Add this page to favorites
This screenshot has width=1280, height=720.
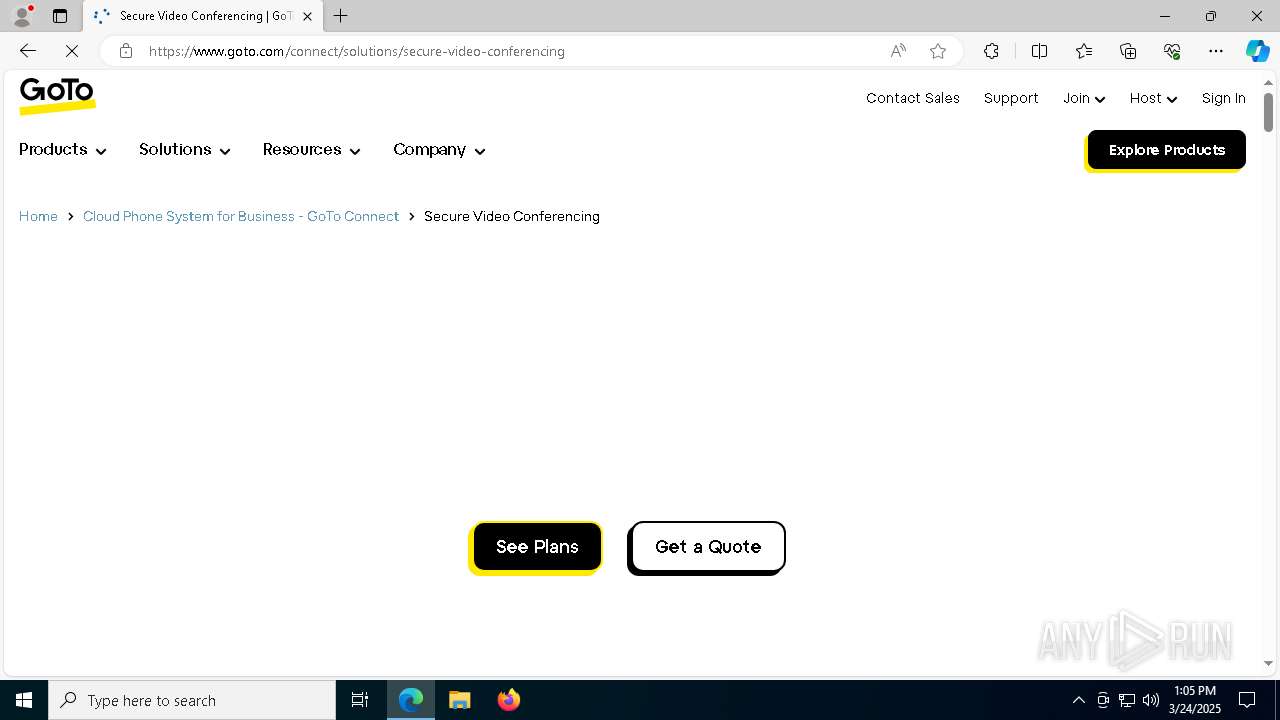[x=938, y=51]
